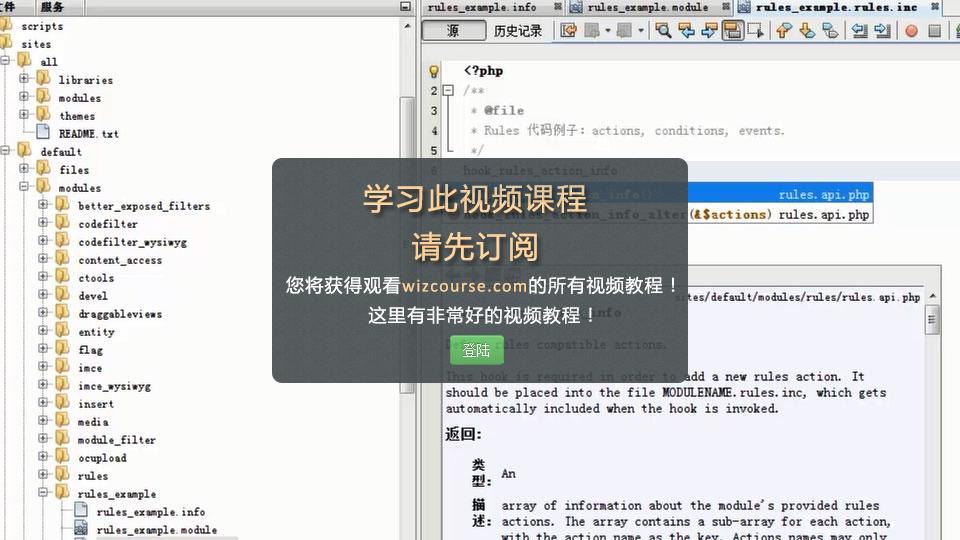This screenshot has width=960, height=540.
Task: Select the 服务 services panel tab
Action: (53, 7)
